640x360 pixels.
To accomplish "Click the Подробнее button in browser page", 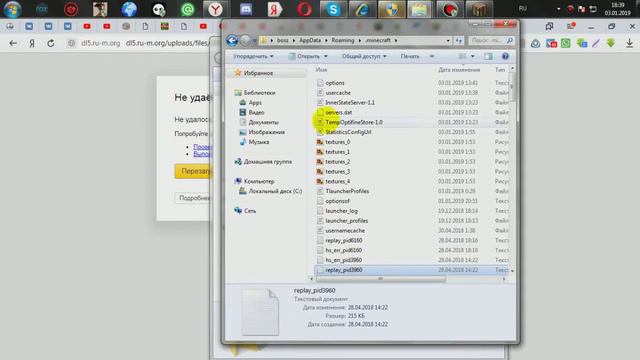I will (193, 198).
